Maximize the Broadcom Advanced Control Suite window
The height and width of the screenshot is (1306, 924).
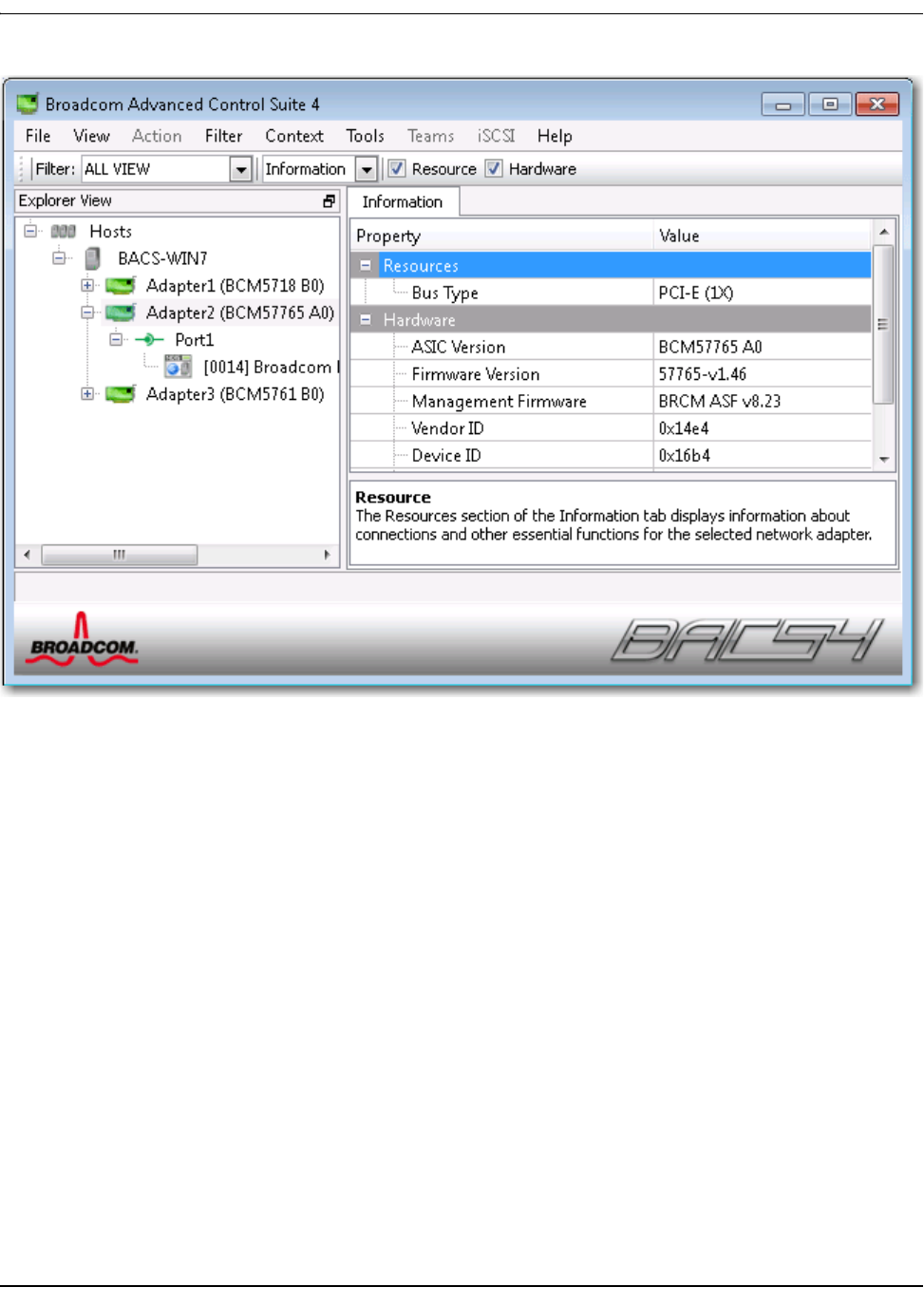click(830, 104)
